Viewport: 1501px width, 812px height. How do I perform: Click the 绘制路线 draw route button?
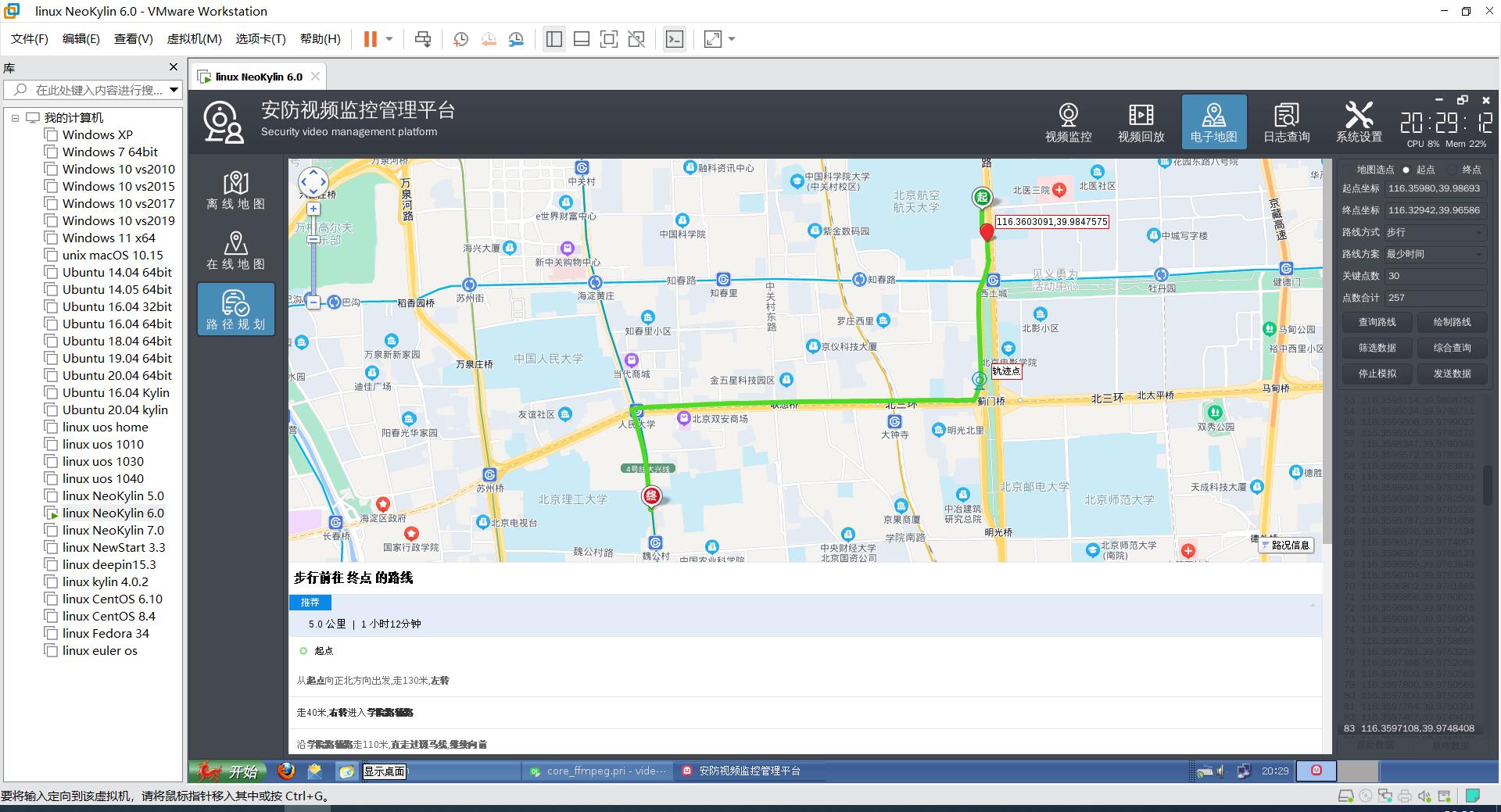click(1452, 322)
